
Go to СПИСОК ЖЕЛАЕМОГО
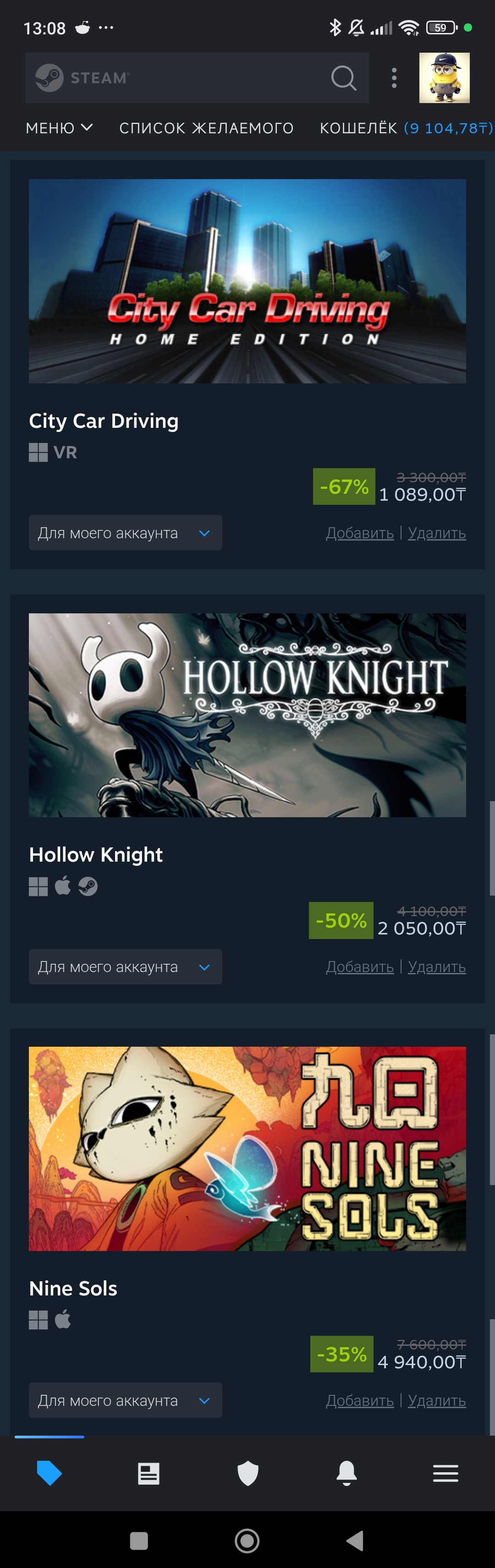pos(206,128)
